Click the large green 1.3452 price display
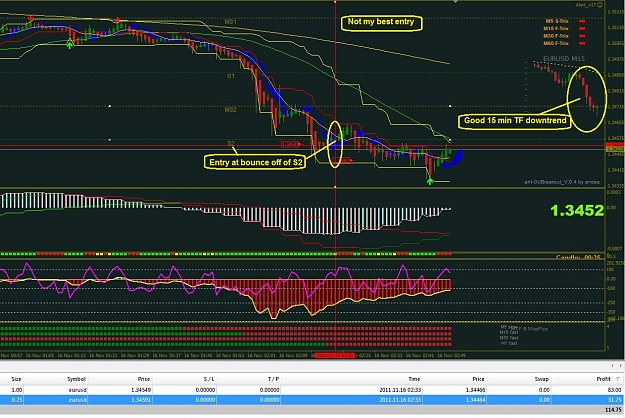 pyautogui.click(x=577, y=210)
